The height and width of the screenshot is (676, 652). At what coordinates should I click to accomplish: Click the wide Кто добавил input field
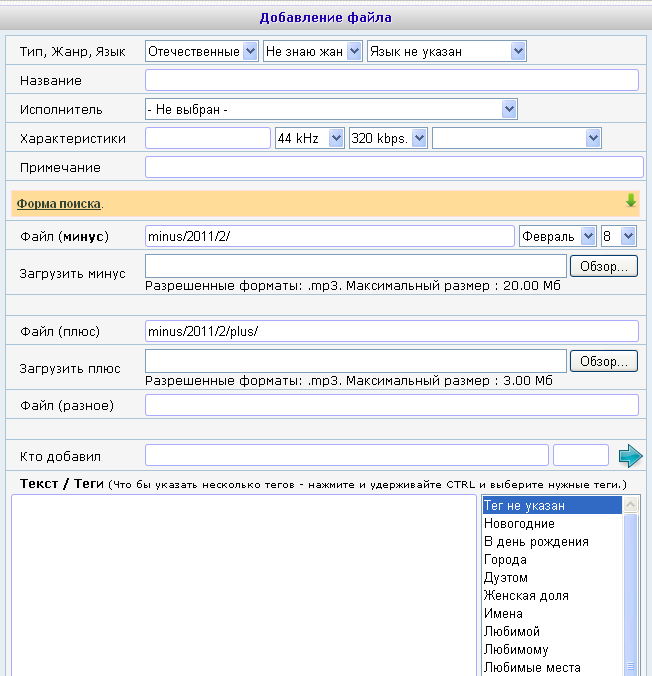(347, 455)
